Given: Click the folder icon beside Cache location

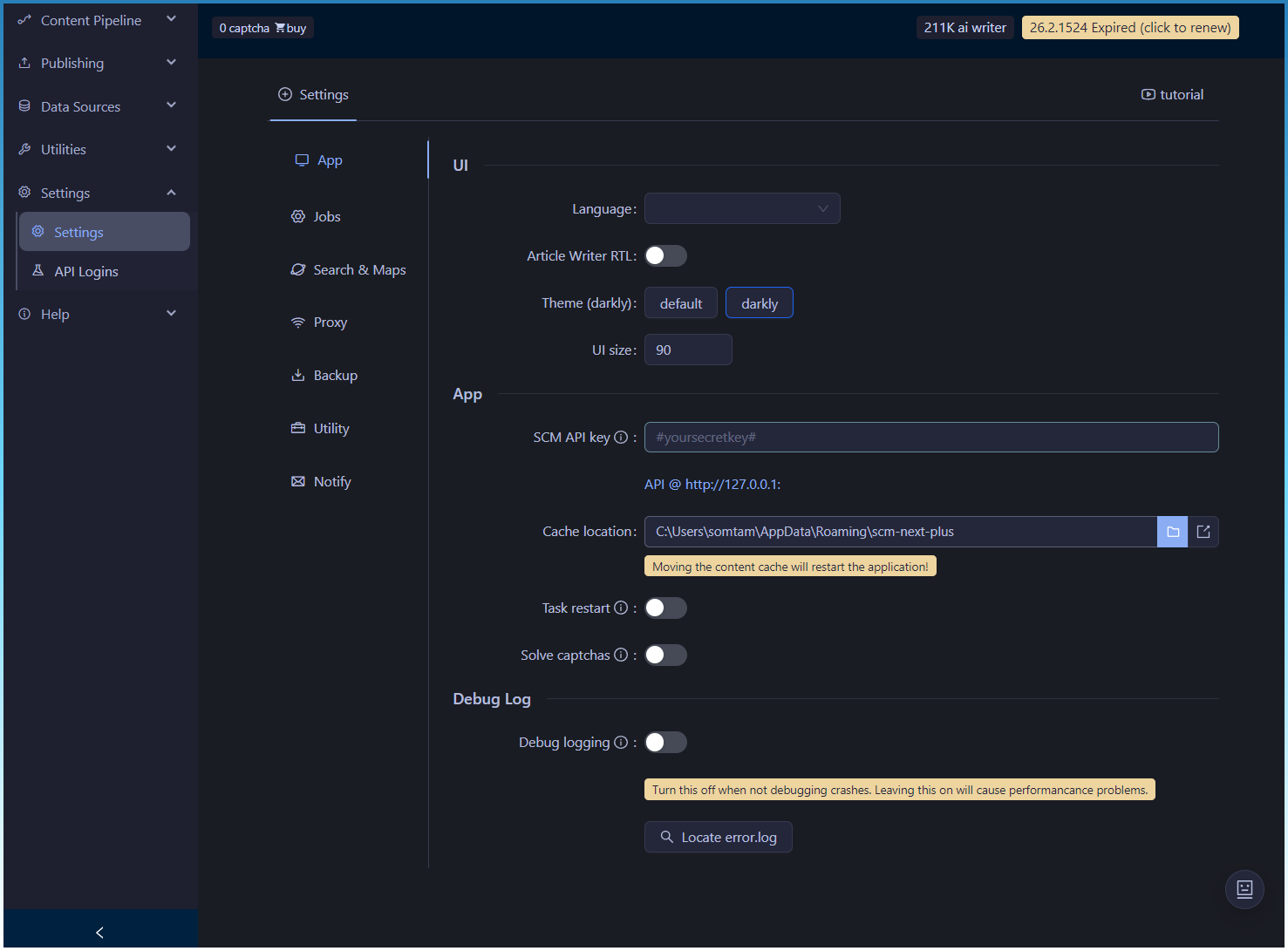Looking at the screenshot, I should pyautogui.click(x=1172, y=532).
